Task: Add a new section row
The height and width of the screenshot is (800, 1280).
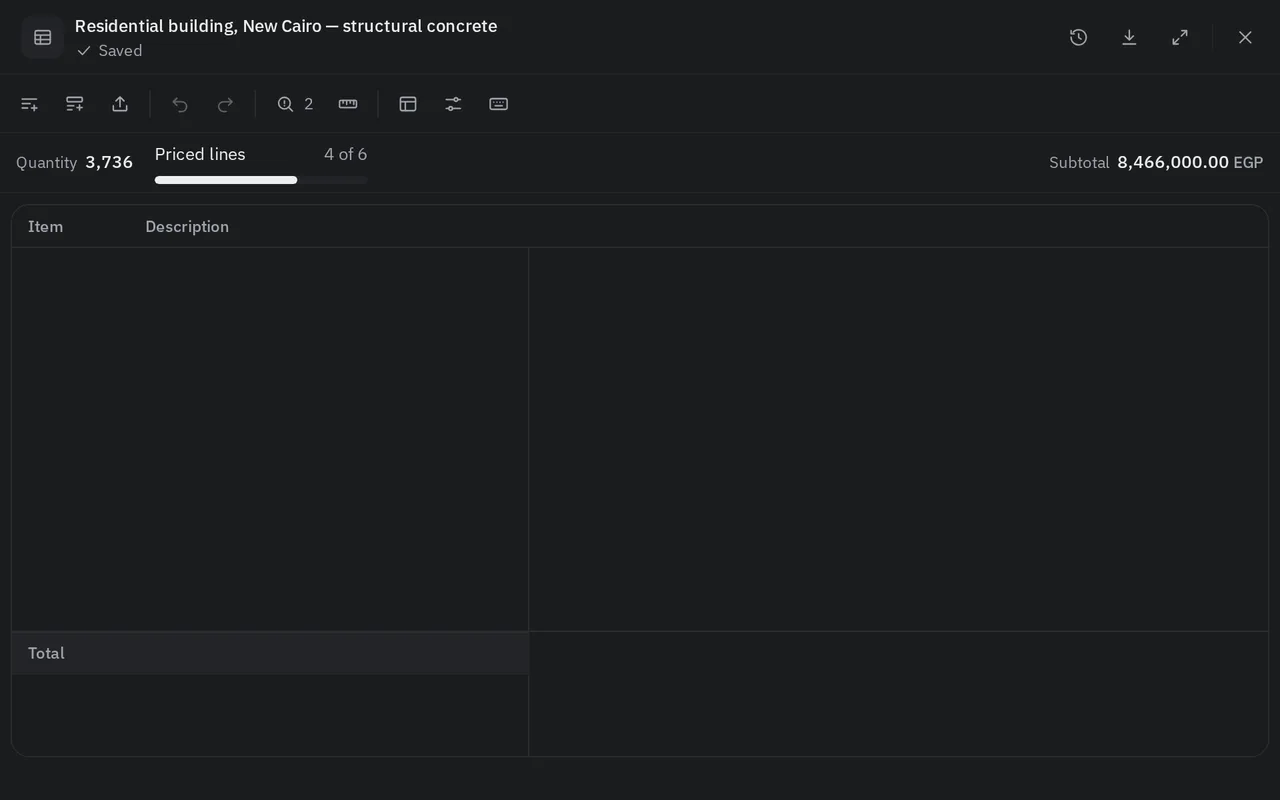Action: point(75,104)
